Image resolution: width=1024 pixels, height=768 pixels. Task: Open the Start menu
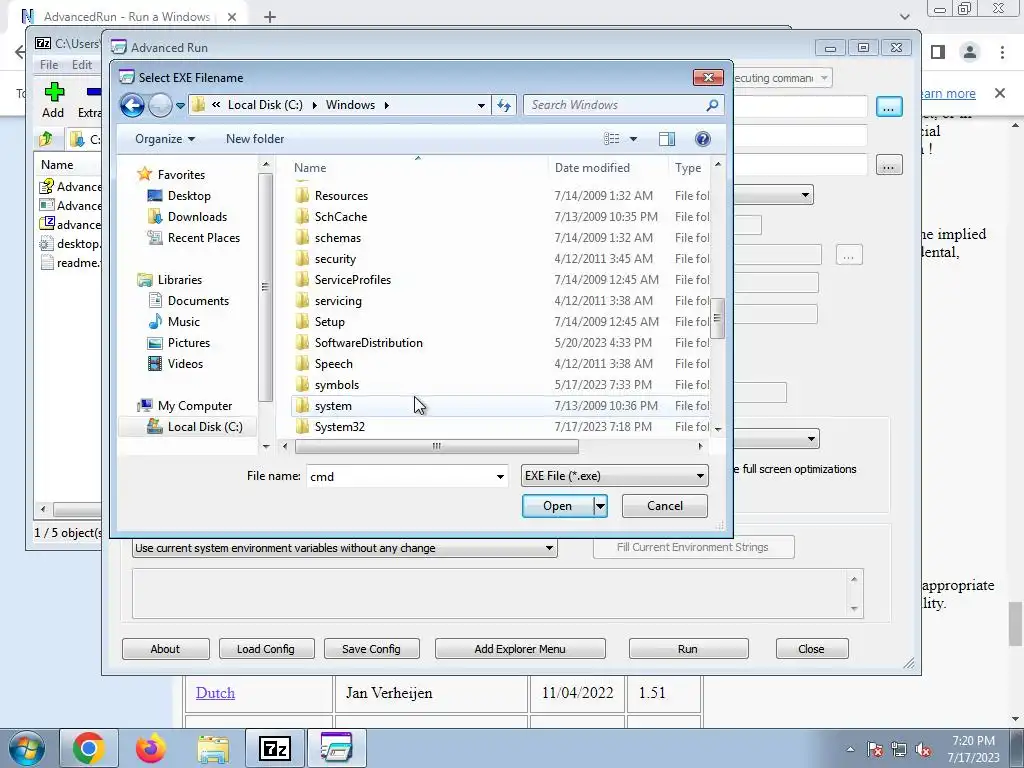27,749
